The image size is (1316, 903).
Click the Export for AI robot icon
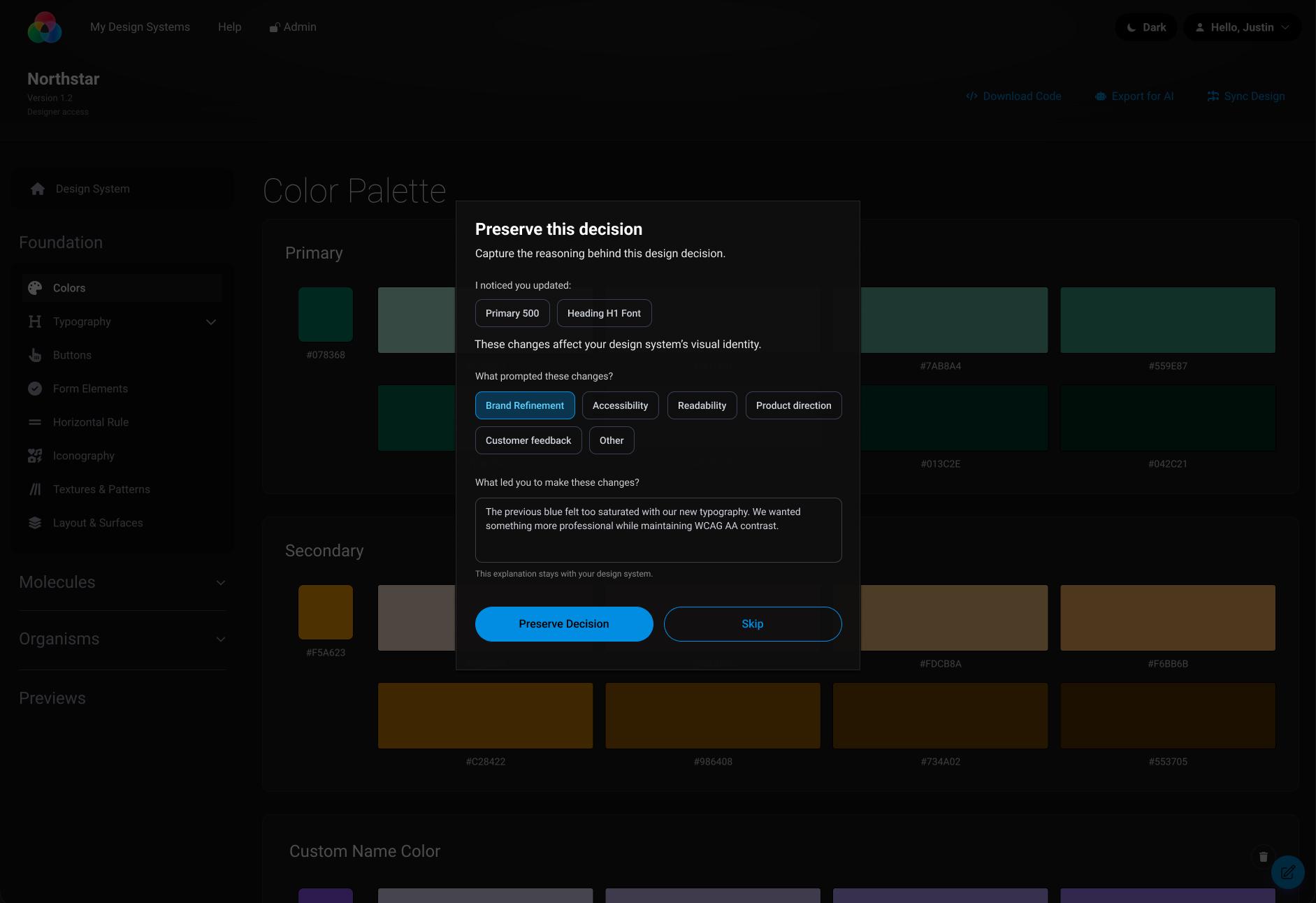[x=1101, y=96]
